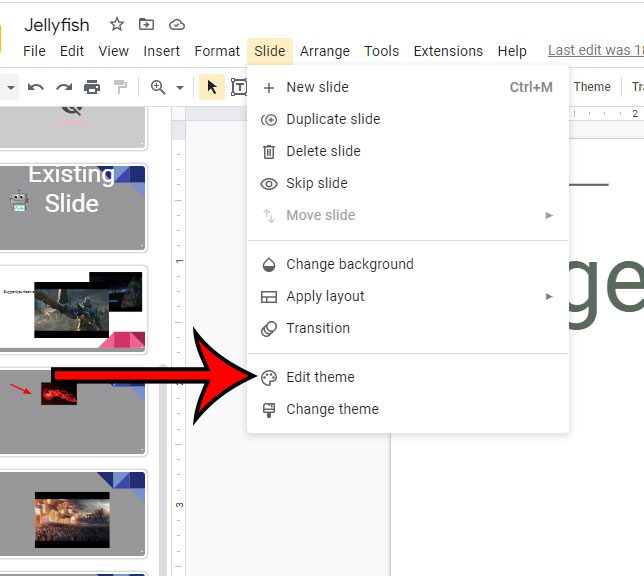
Task: Click the move to folder icon
Action: (147, 24)
